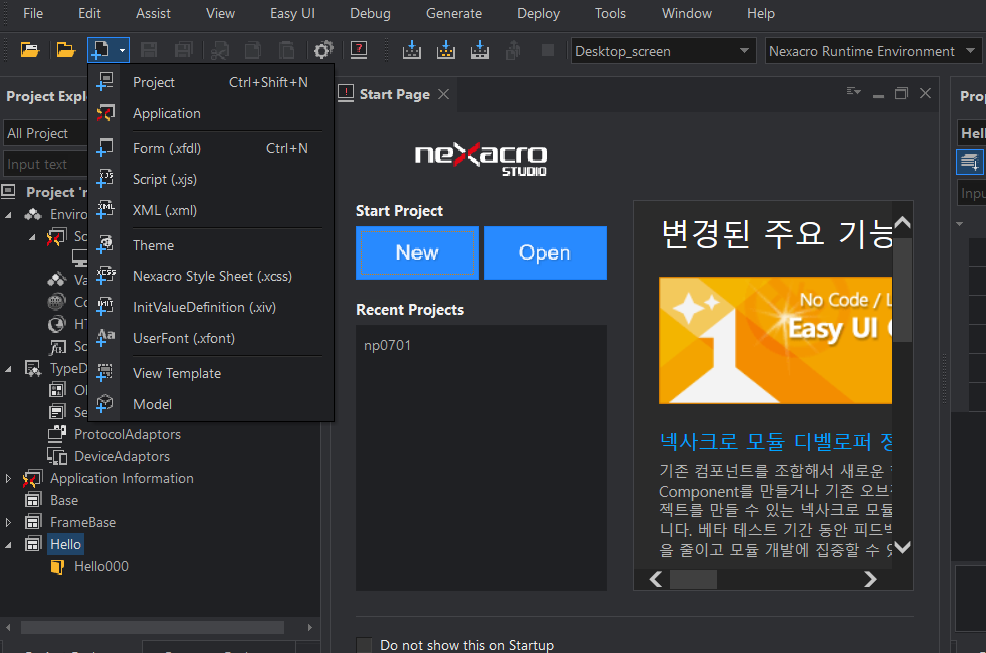Click the Start Page toolbar icon
The height and width of the screenshot is (653, 986).
(359, 50)
